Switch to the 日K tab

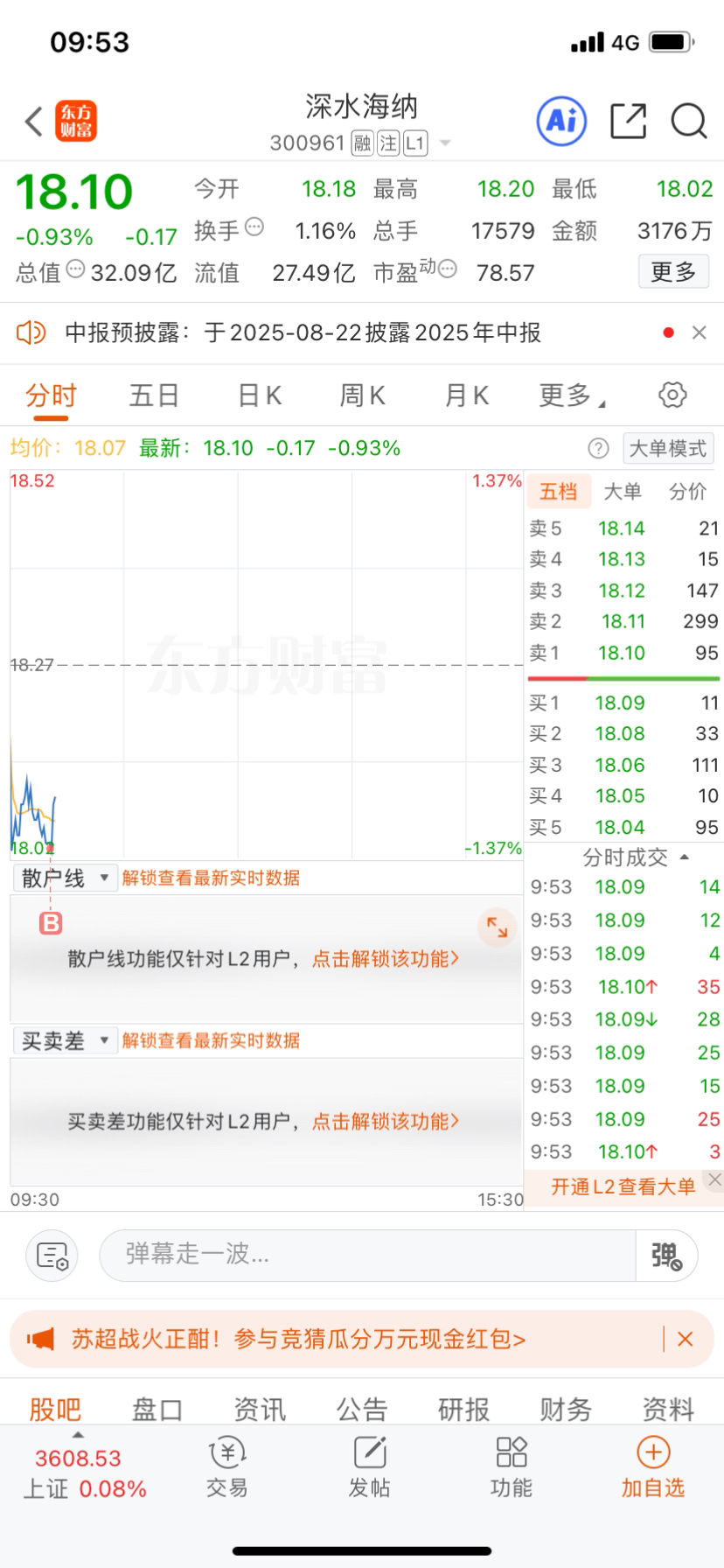pos(260,395)
